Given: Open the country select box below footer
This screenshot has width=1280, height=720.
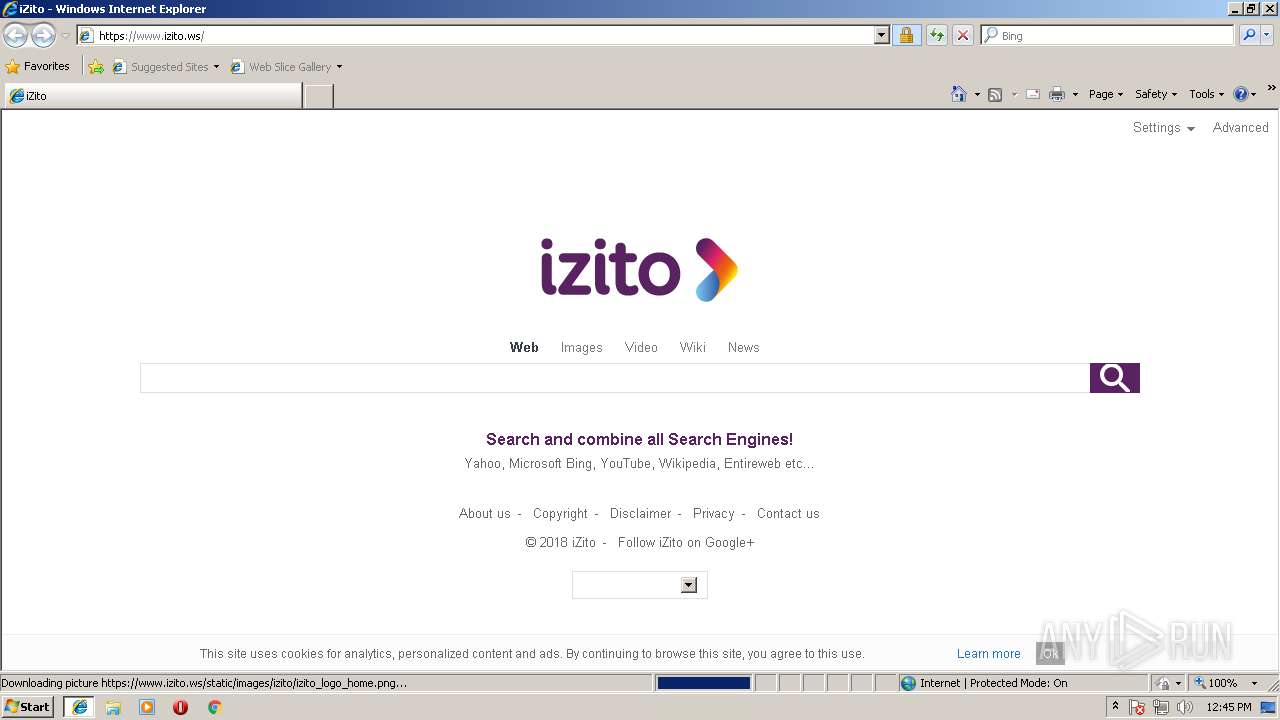Looking at the screenshot, I should [640, 585].
